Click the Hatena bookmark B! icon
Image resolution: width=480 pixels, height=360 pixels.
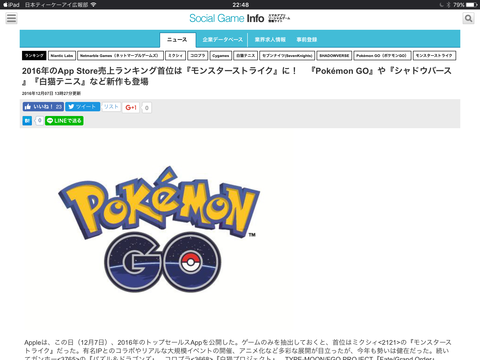coord(27,121)
